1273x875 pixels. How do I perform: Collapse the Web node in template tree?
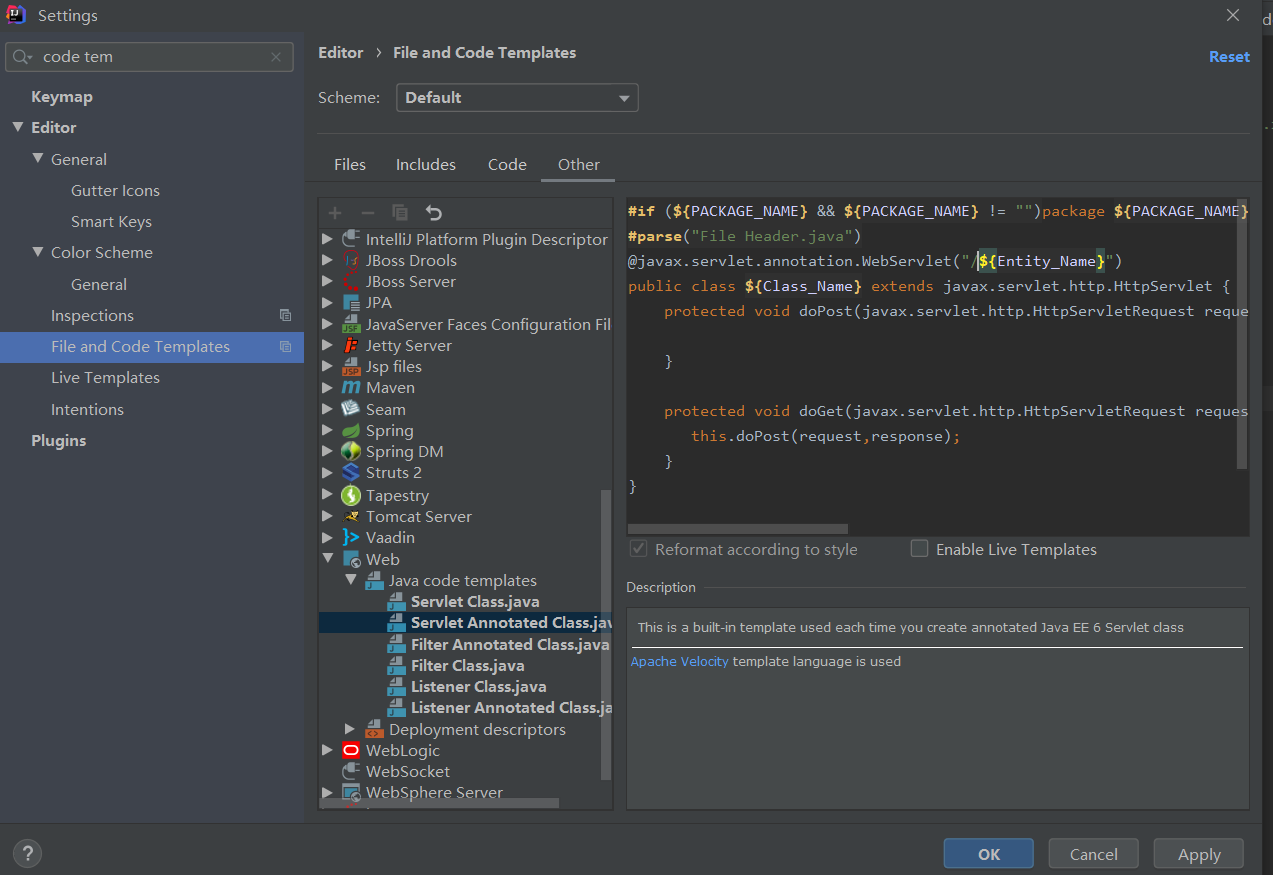[327, 560]
